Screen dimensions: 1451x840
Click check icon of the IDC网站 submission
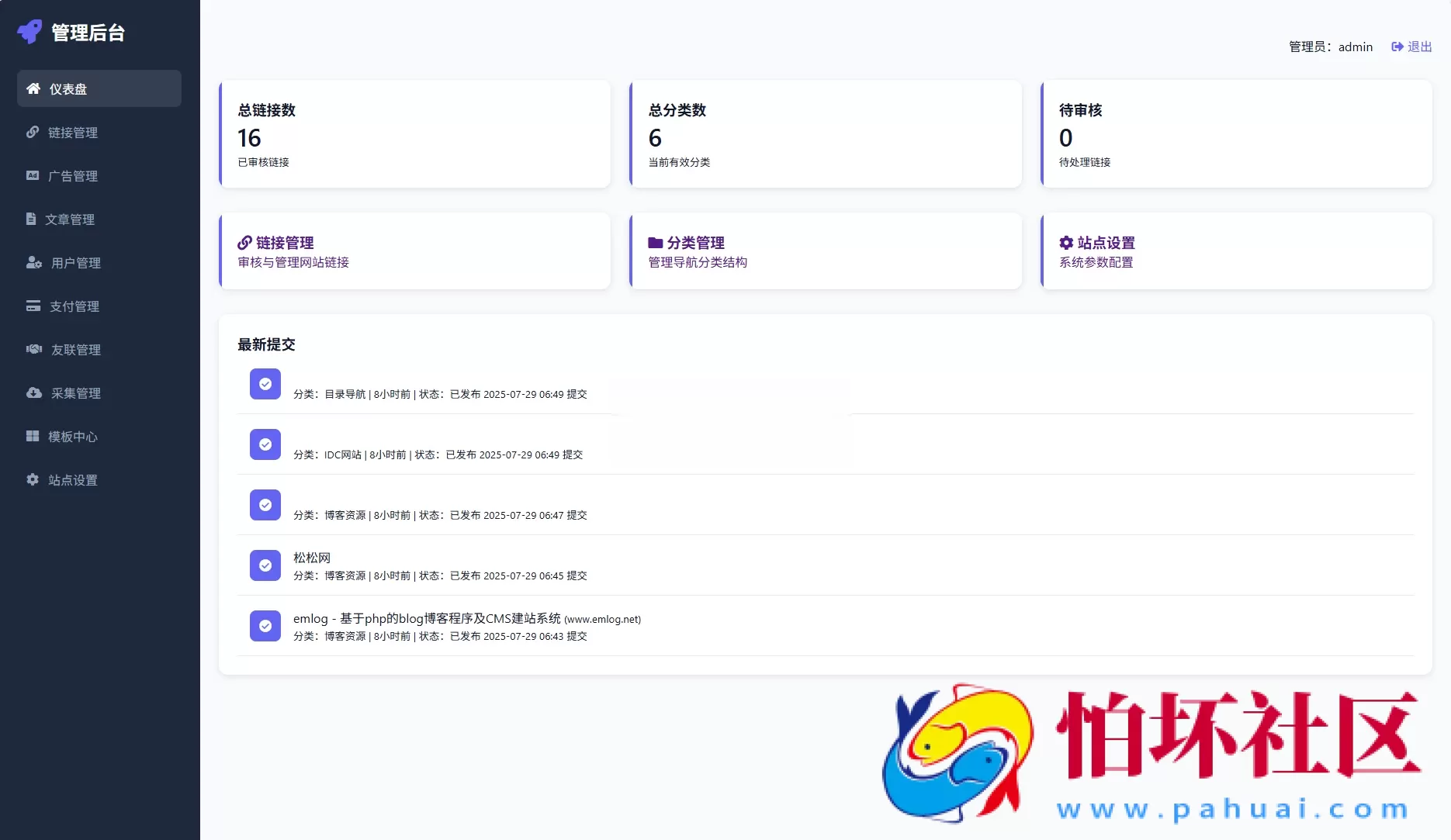[x=265, y=444]
